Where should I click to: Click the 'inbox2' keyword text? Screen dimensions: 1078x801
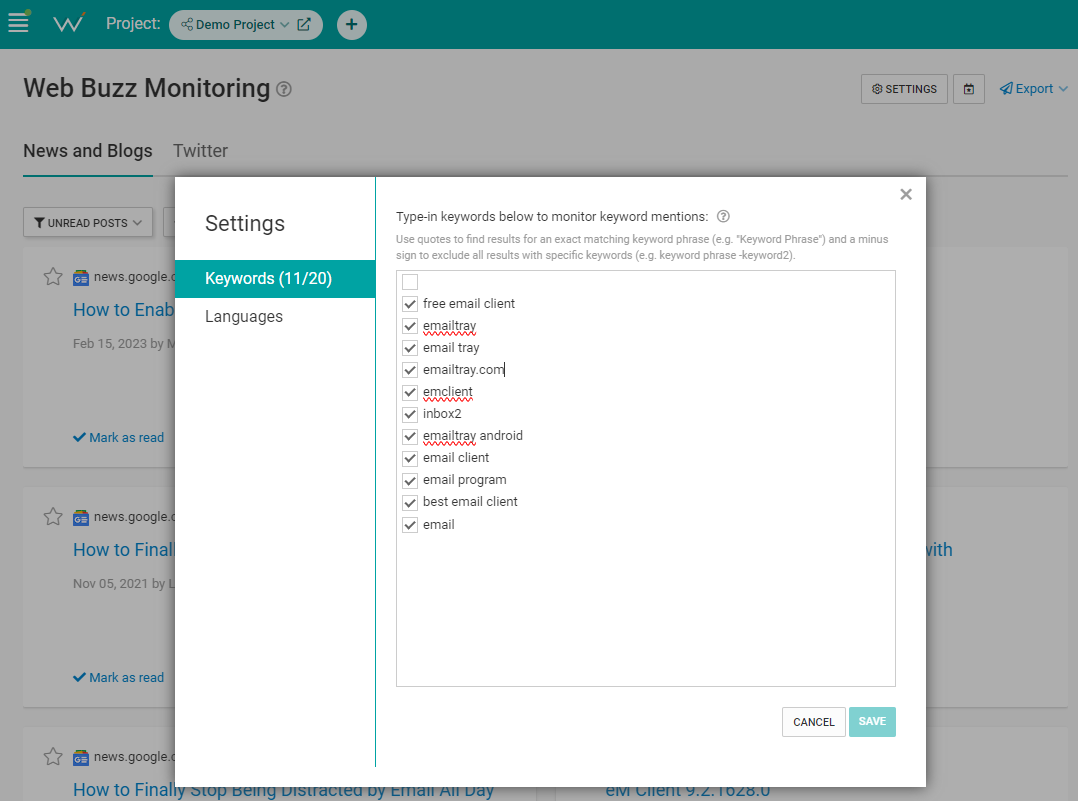point(442,414)
